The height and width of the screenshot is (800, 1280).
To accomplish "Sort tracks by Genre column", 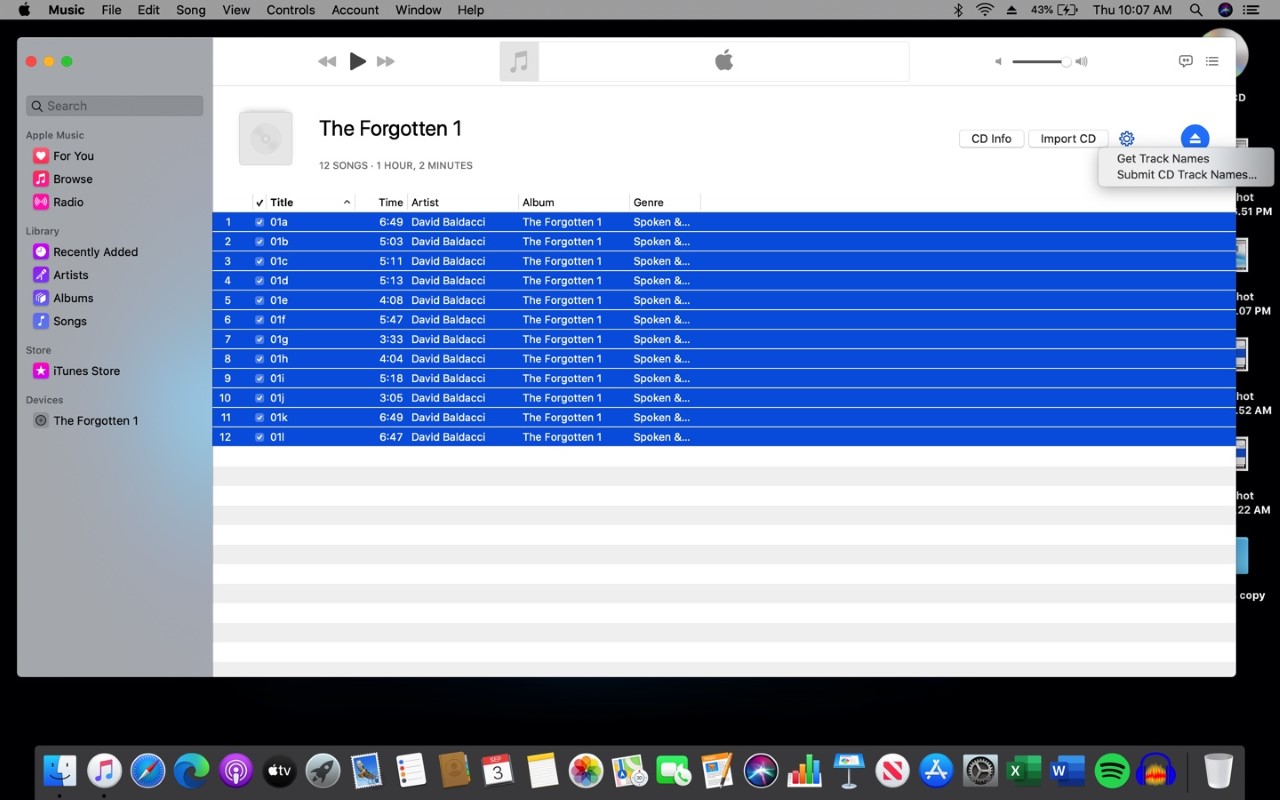I will [x=648, y=202].
